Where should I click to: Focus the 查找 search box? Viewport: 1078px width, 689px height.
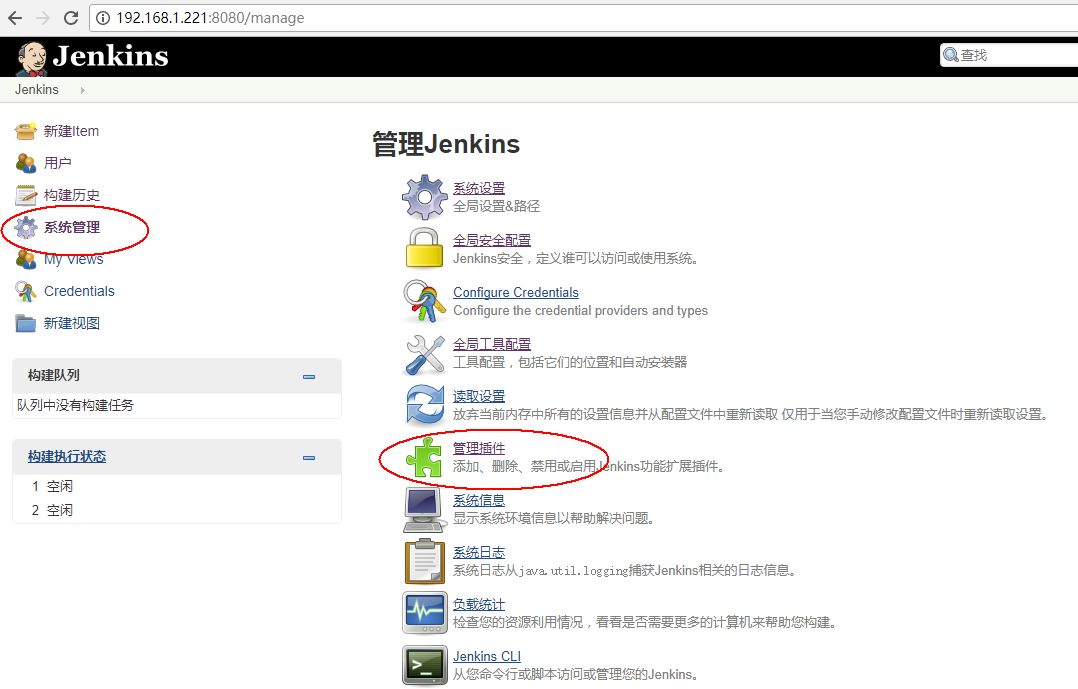[x=1011, y=55]
